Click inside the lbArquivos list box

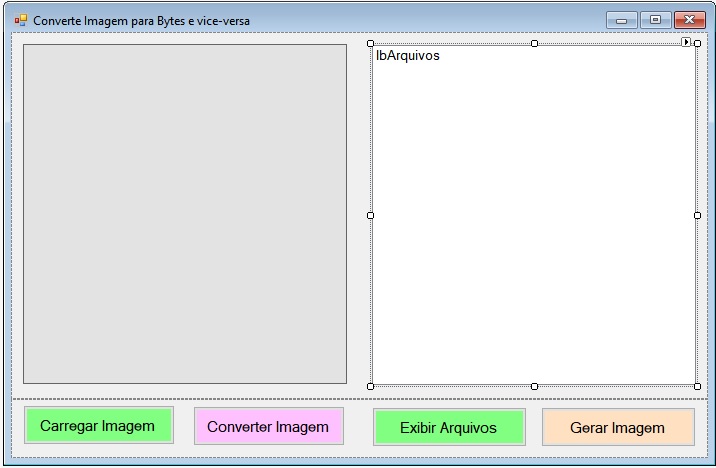pos(534,220)
